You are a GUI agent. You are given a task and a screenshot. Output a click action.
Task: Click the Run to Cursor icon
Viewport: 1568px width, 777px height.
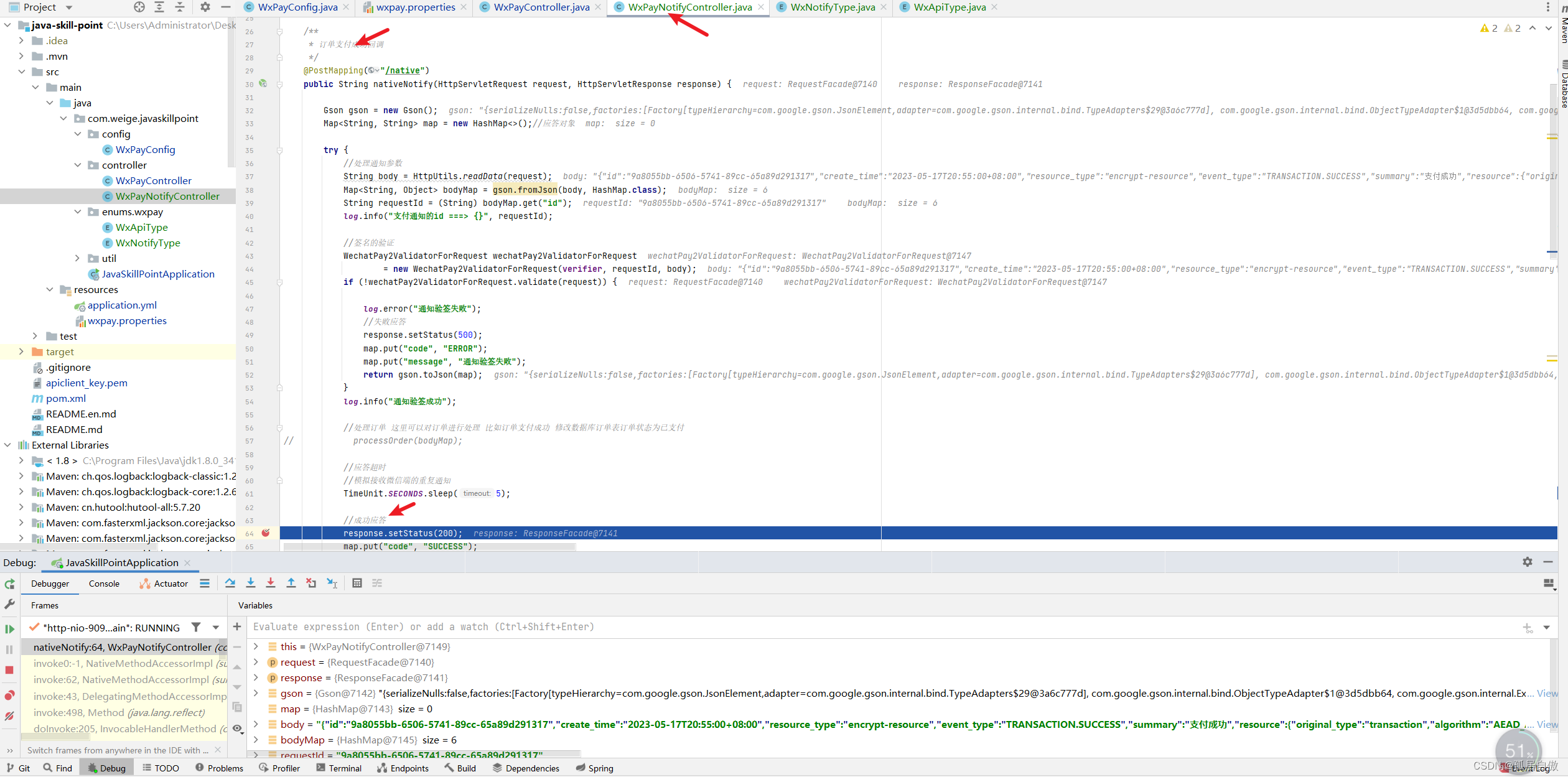pos(332,584)
